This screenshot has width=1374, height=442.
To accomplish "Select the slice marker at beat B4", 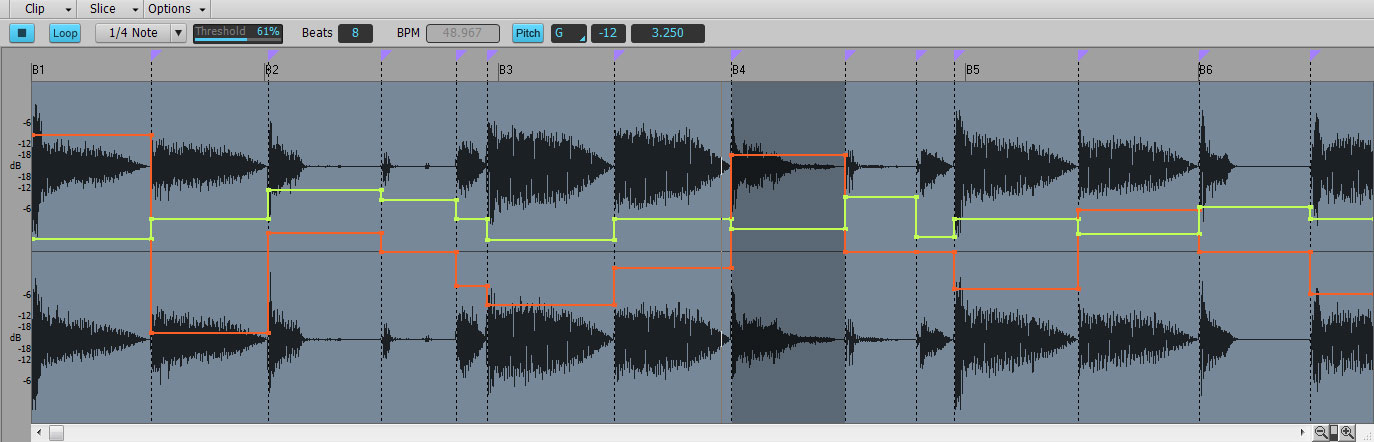I will [x=735, y=54].
